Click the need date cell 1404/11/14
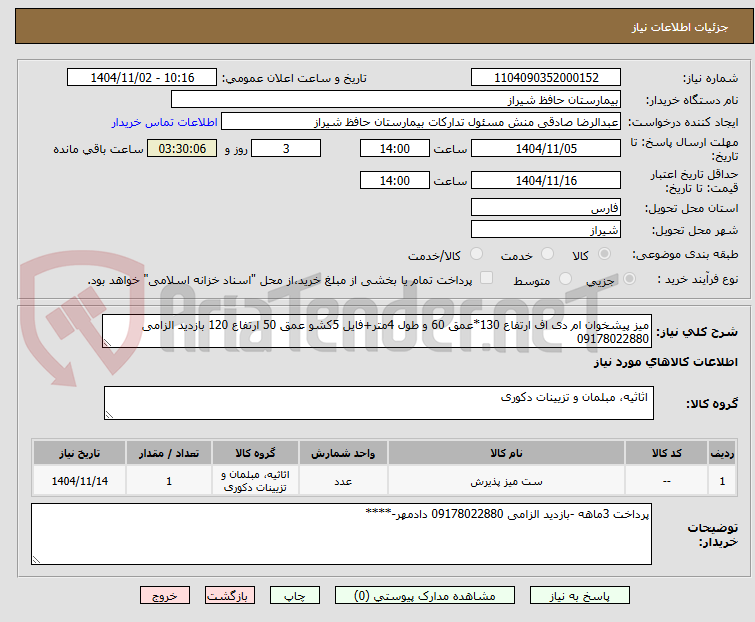The width and height of the screenshot is (755, 622). [x=79, y=481]
